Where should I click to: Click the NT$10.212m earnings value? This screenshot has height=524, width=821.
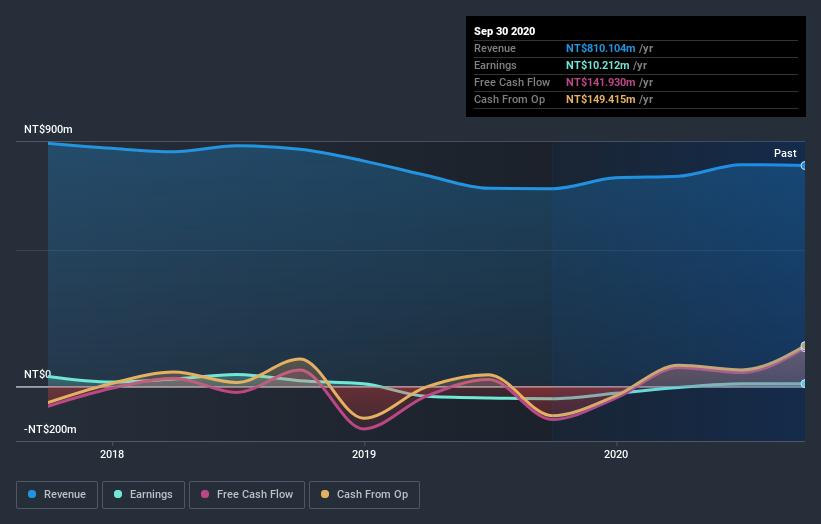[x=597, y=65]
